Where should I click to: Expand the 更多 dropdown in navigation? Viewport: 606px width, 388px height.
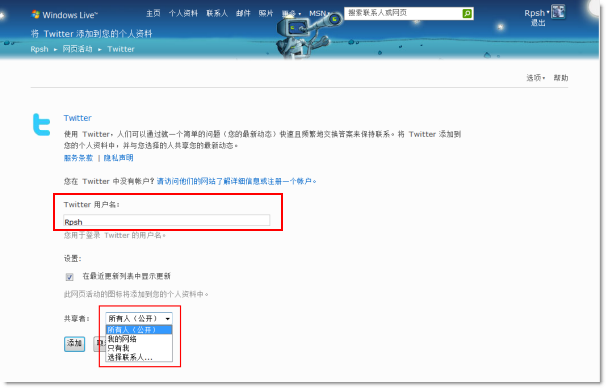[x=291, y=14]
